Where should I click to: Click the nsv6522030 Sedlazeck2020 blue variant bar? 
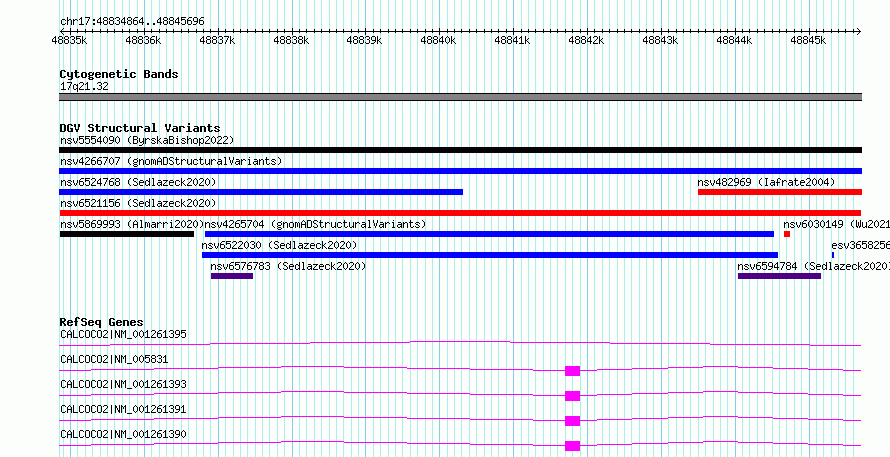(x=490, y=255)
